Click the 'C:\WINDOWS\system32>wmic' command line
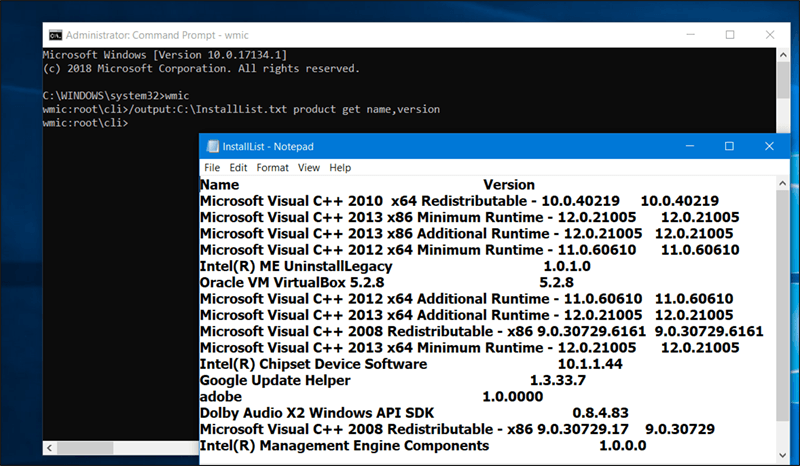Image resolution: width=800 pixels, height=466 pixels. (116, 96)
